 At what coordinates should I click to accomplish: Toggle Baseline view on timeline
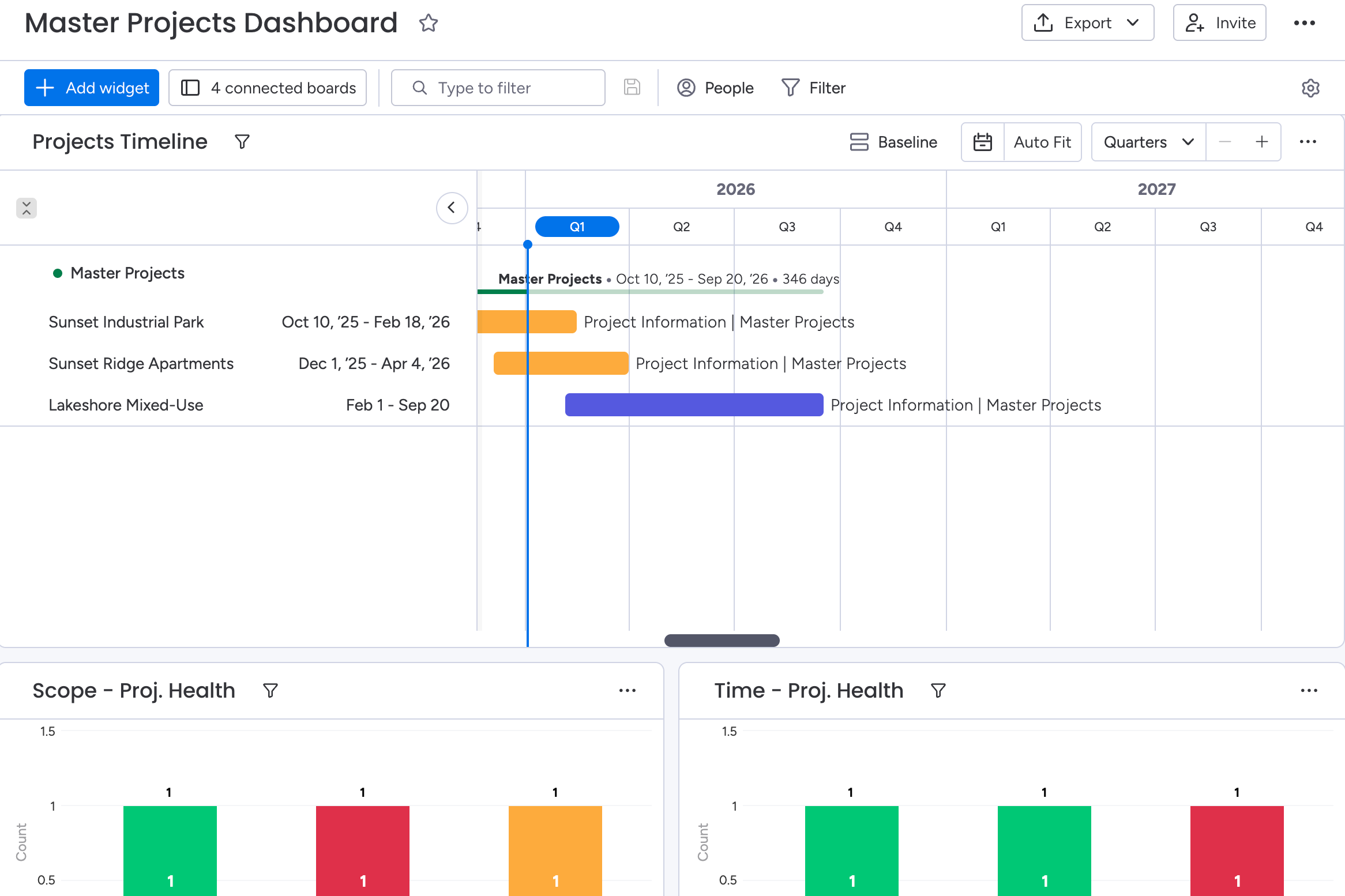pyautogui.click(x=893, y=142)
